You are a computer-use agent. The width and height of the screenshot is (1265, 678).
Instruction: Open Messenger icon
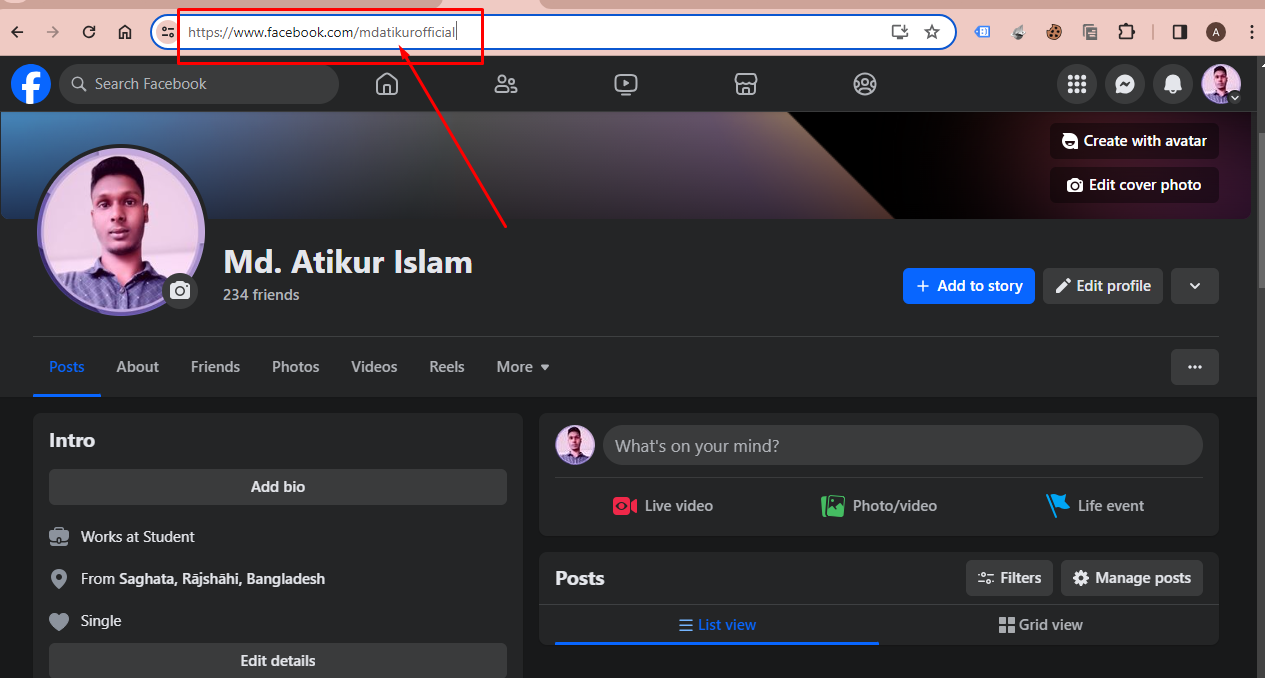pyautogui.click(x=1125, y=84)
